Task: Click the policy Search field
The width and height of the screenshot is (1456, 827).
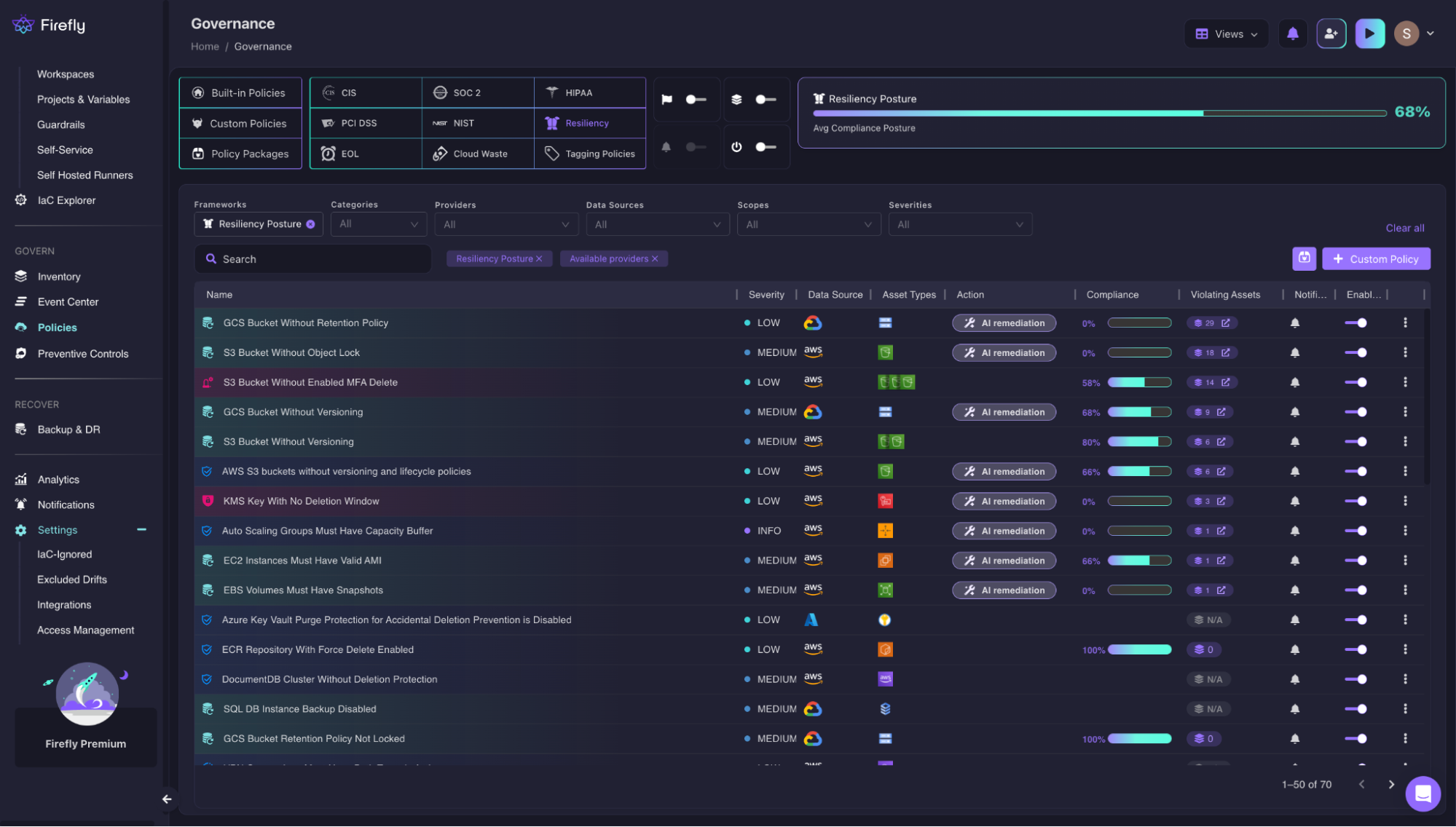Action: [312, 258]
